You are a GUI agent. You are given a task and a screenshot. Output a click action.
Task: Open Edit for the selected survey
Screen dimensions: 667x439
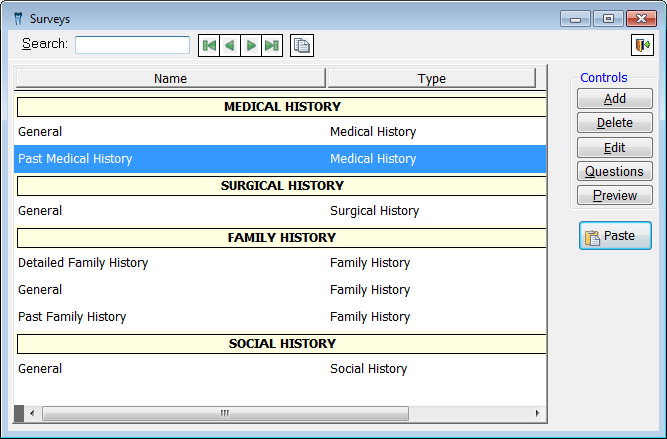614,147
